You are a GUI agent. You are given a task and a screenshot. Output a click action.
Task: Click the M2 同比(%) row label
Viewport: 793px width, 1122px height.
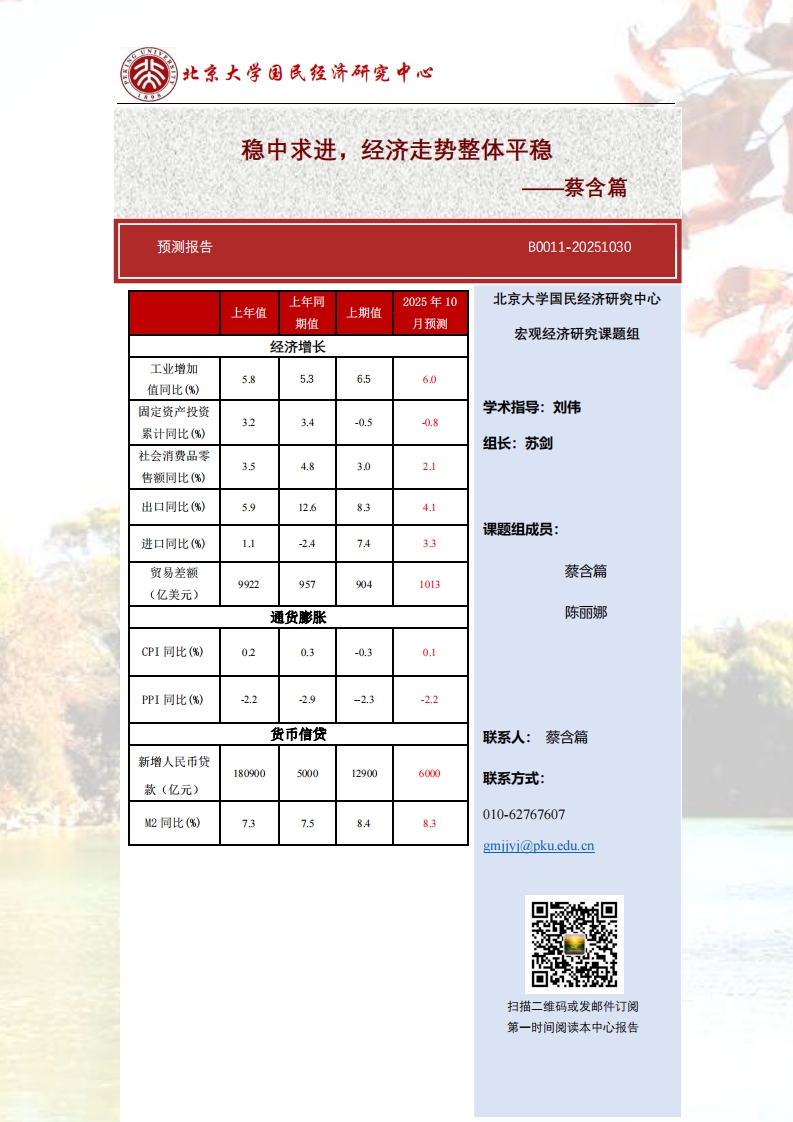(x=173, y=824)
